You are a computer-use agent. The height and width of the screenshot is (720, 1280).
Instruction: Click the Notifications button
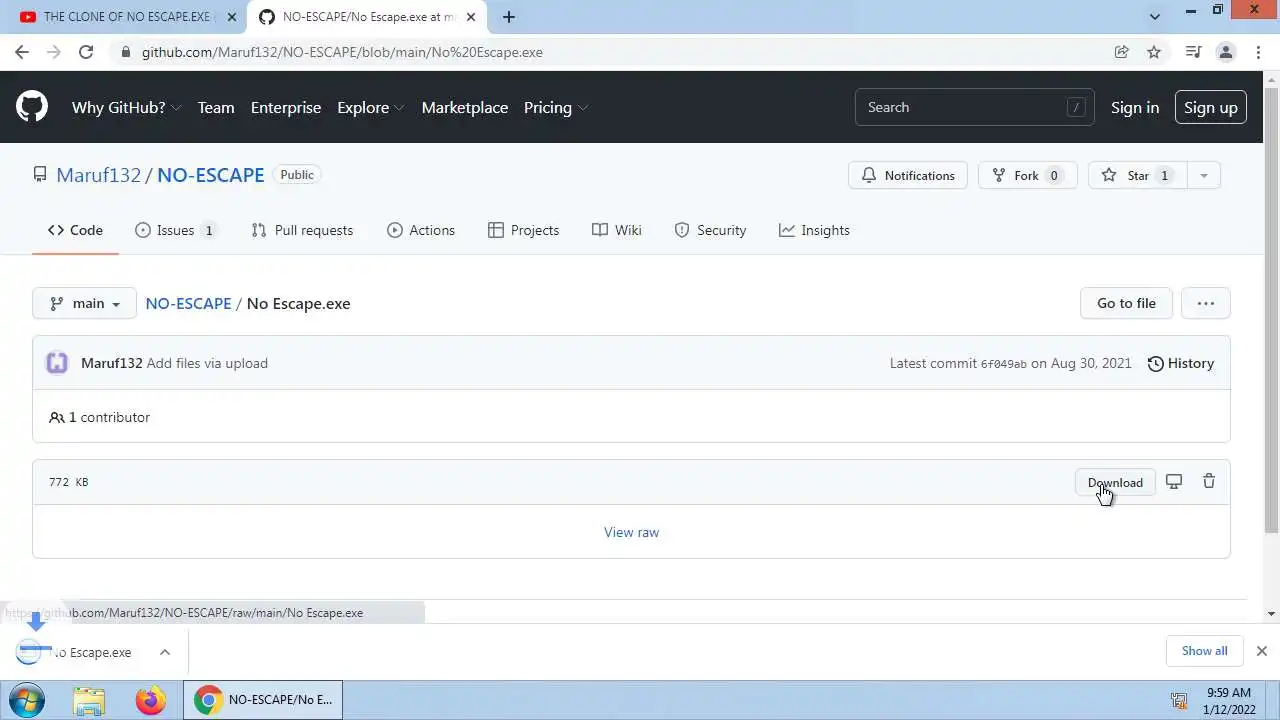coord(908,175)
